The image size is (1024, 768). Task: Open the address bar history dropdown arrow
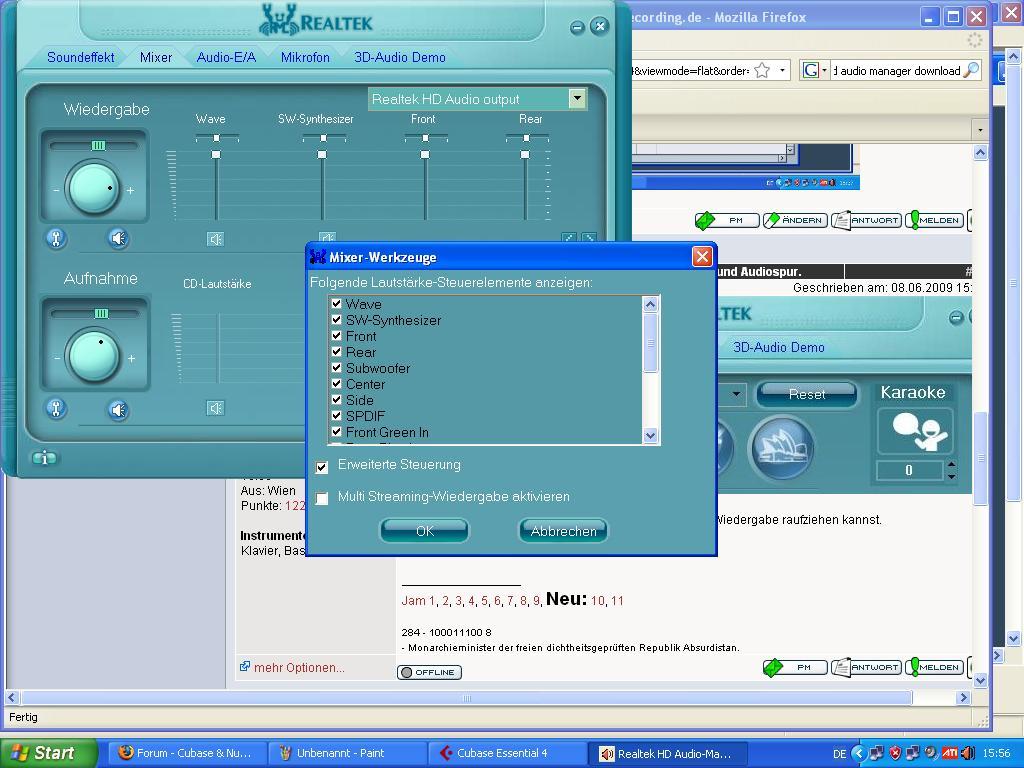[782, 70]
